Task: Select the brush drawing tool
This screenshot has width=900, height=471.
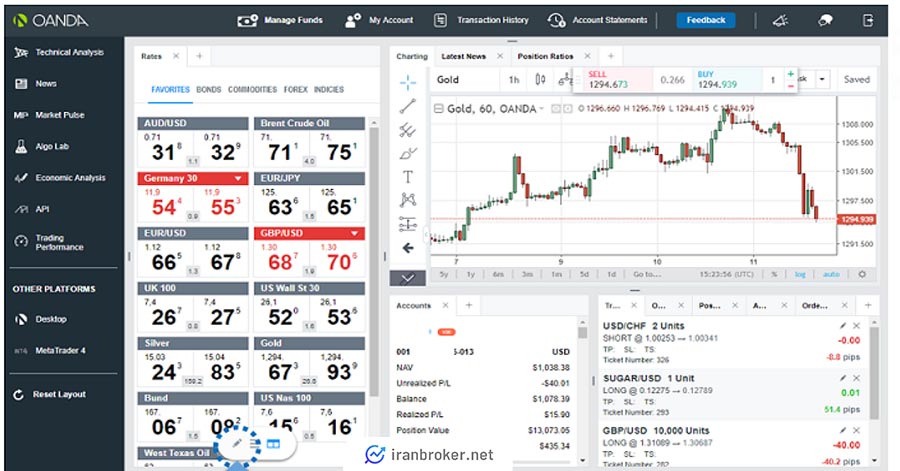Action: click(408, 154)
